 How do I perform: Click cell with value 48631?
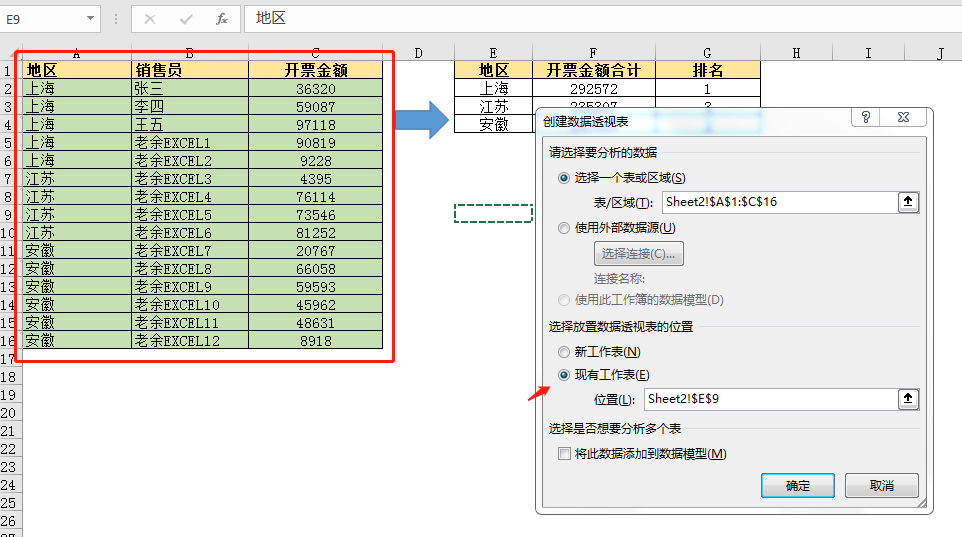click(x=315, y=322)
